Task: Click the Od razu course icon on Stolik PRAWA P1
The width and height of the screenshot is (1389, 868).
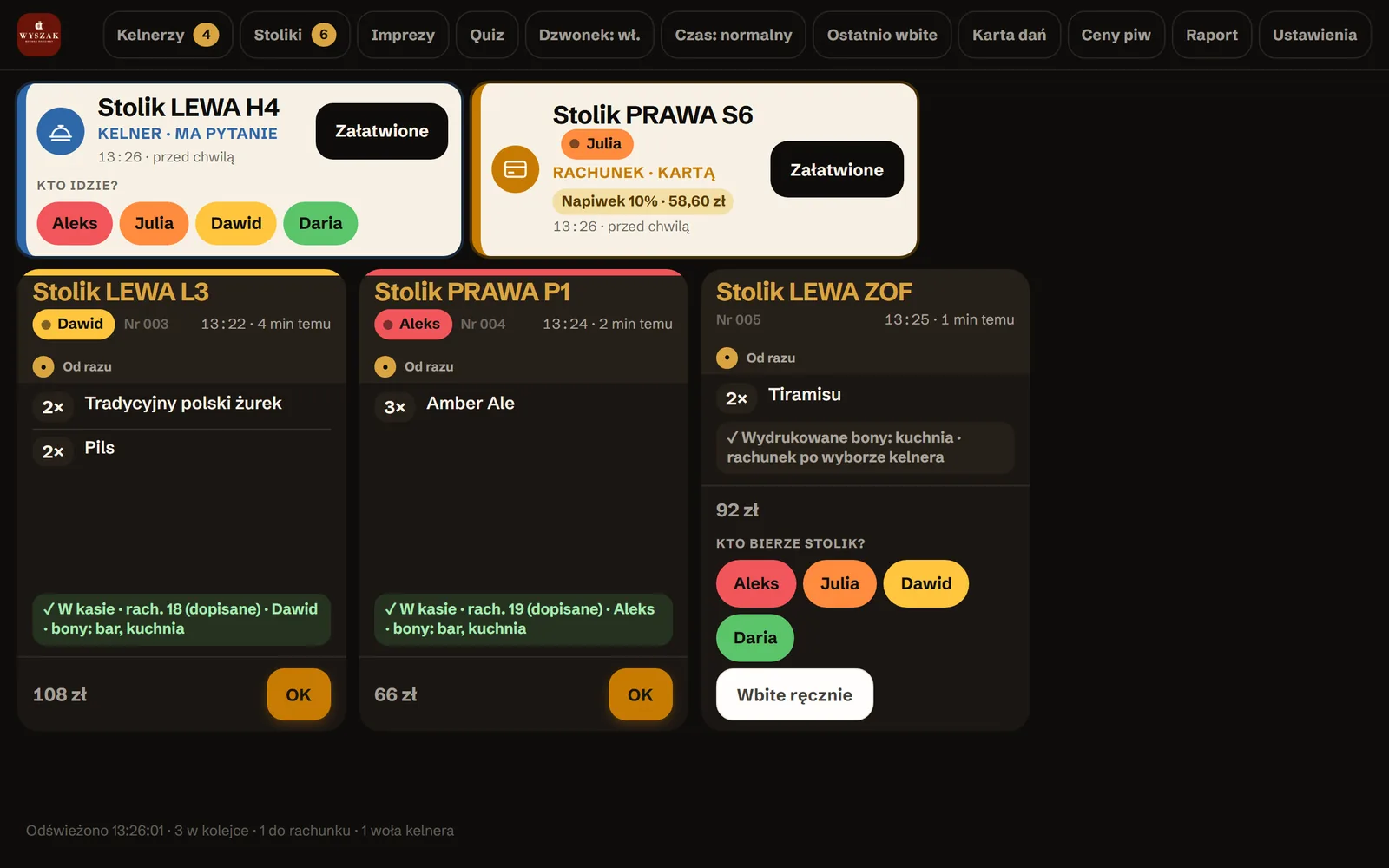Action: click(x=385, y=367)
